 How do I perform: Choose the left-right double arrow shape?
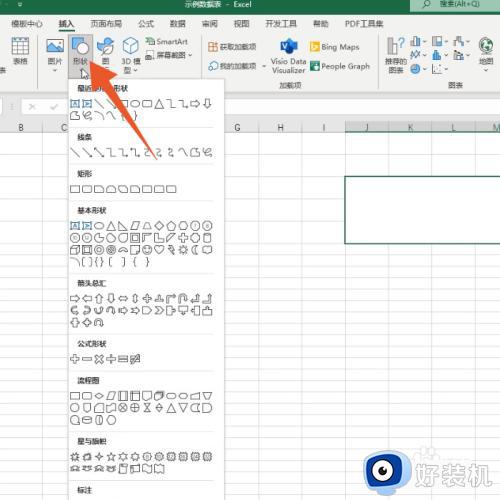click(x=123, y=298)
